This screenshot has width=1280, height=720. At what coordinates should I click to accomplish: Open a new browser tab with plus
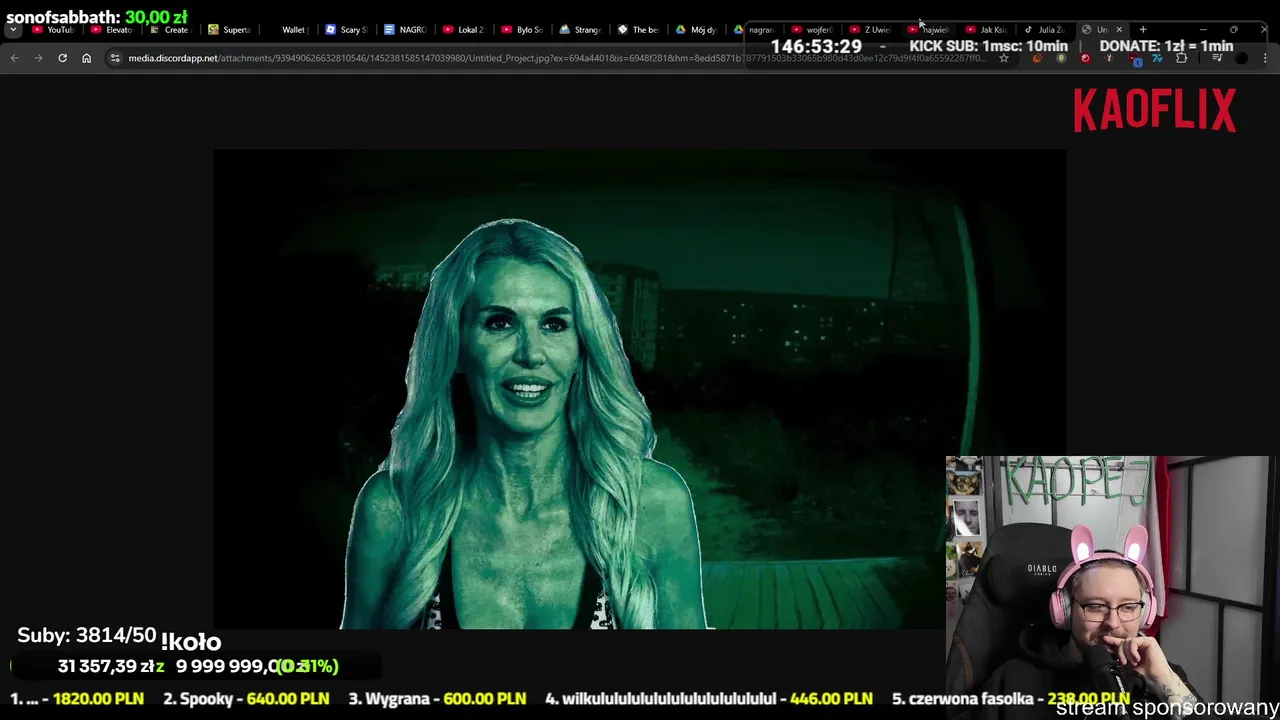(x=1143, y=29)
